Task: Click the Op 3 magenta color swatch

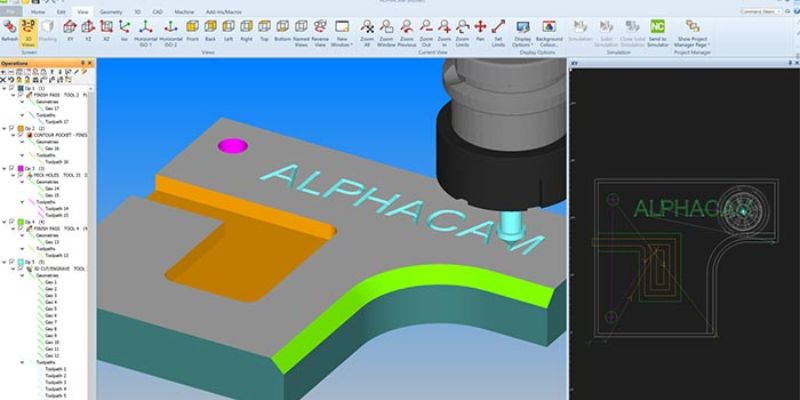Action: click(x=20, y=168)
